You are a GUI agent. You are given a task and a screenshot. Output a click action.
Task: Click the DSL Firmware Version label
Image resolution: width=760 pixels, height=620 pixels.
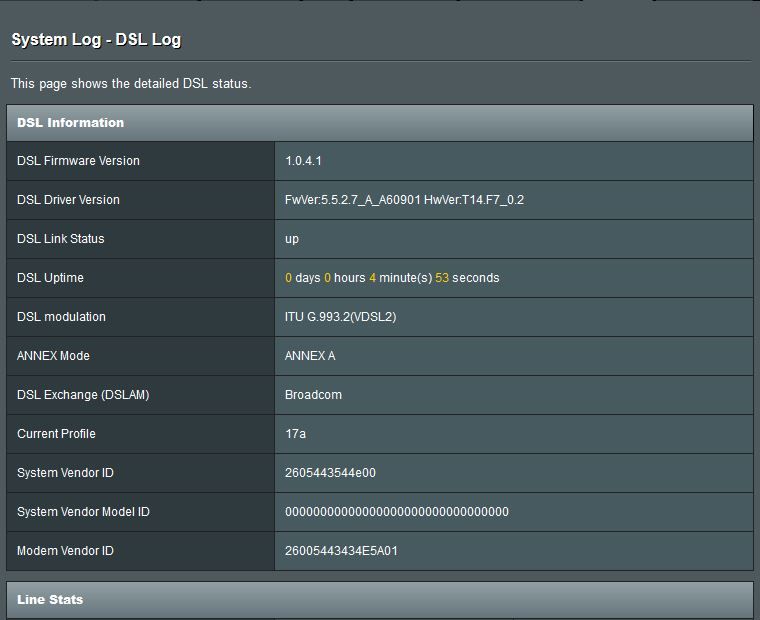tap(78, 161)
